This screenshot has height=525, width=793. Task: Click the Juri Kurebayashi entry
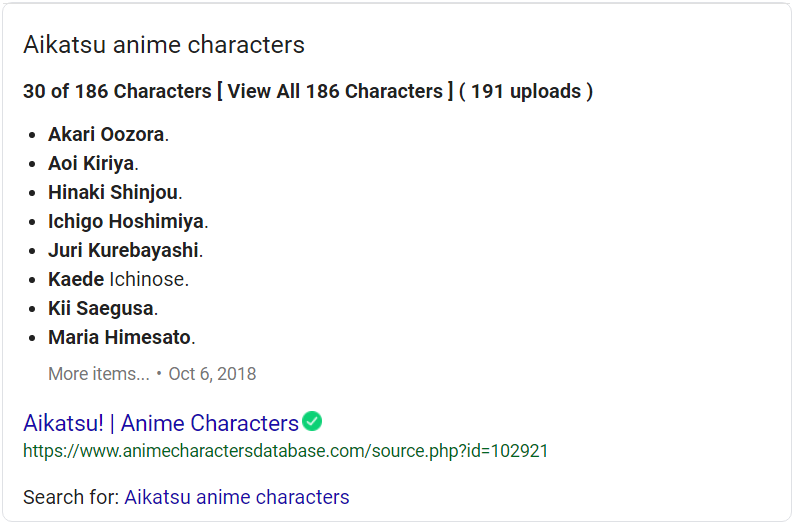(x=123, y=250)
